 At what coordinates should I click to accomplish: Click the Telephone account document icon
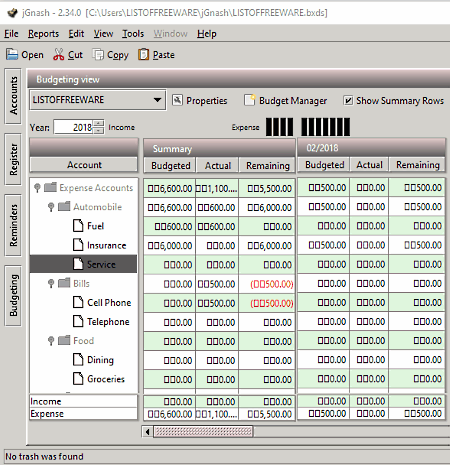click(x=78, y=321)
